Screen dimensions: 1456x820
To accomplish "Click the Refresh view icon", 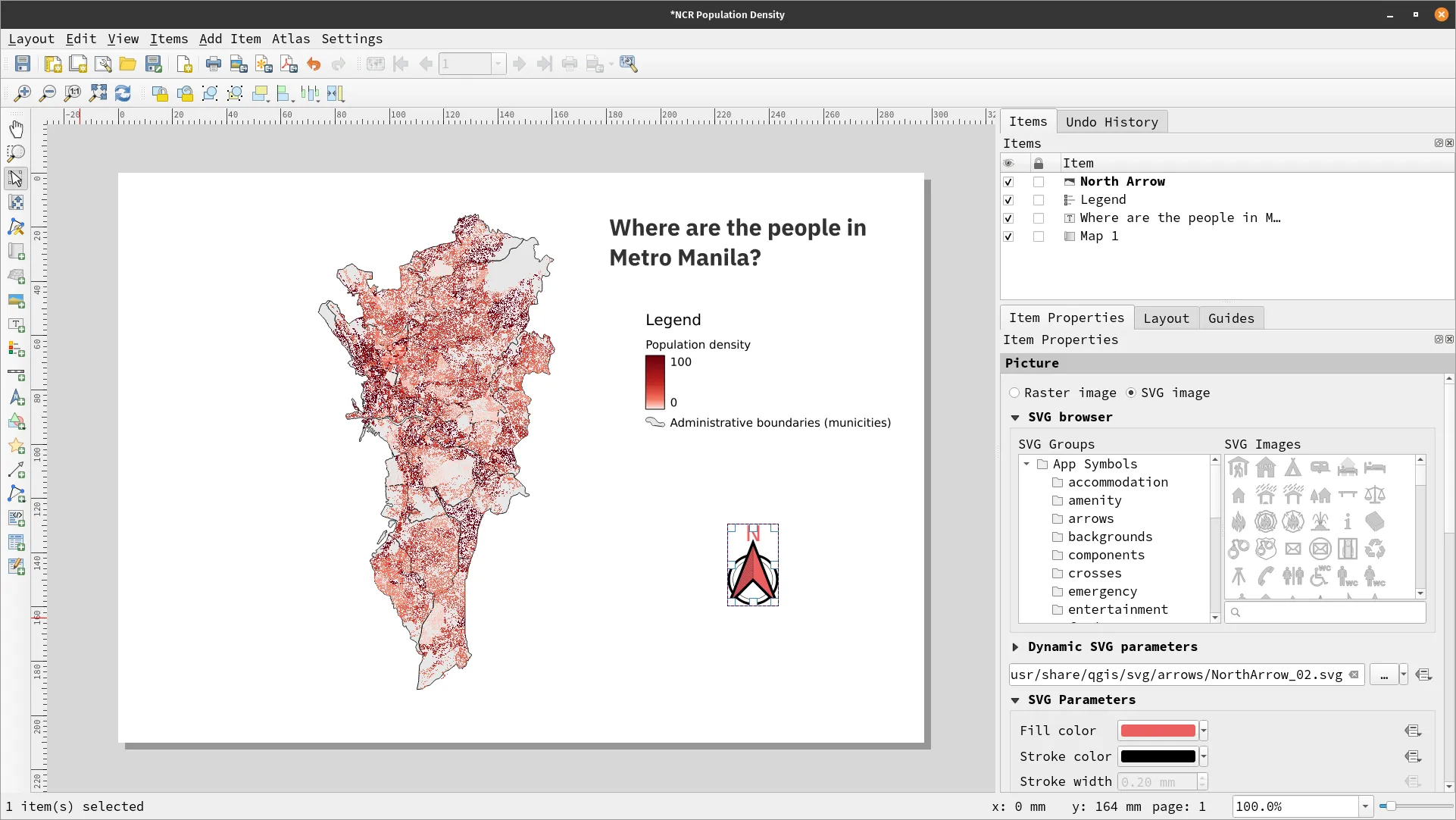I will (123, 93).
